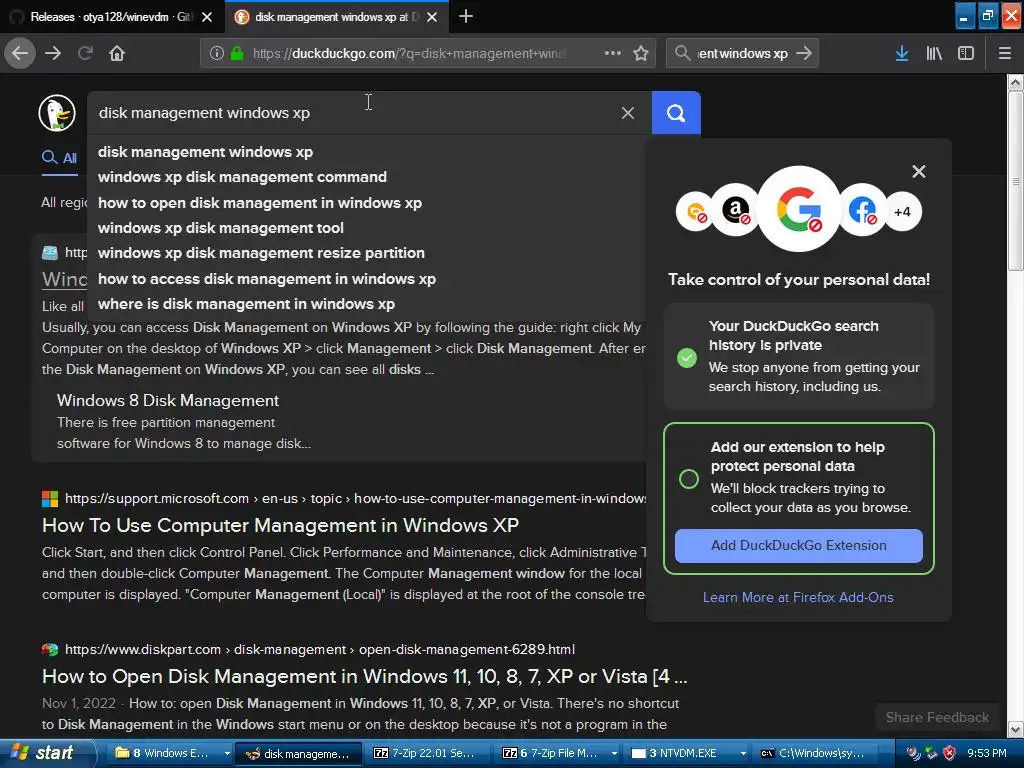The width and height of the screenshot is (1024, 768).
Task: Open the Firefox hamburger menu
Action: point(1005,53)
